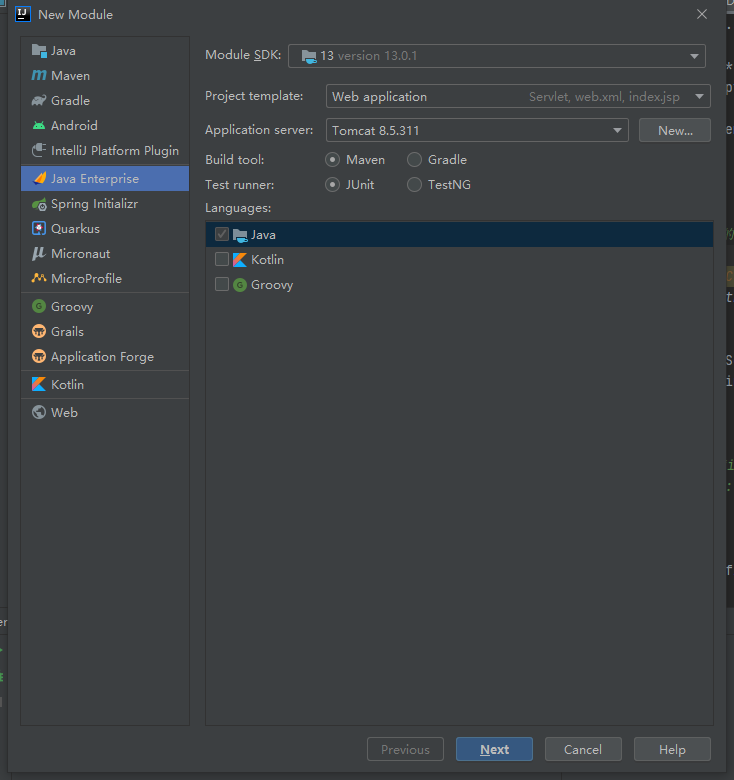Image resolution: width=734 pixels, height=780 pixels.
Task: Click the Groovy row text in Languages list
Action: pyautogui.click(x=272, y=285)
